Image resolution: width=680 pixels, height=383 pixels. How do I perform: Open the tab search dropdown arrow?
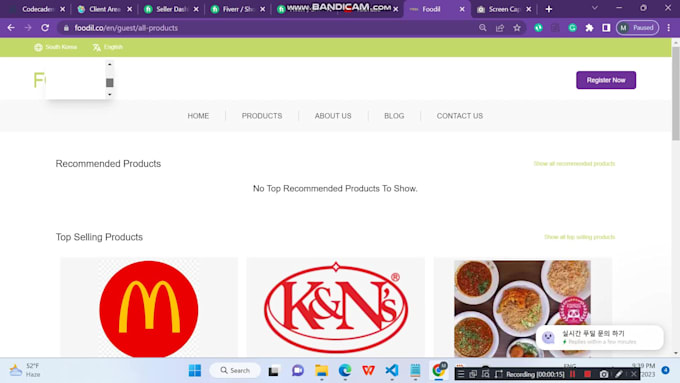point(595,8)
